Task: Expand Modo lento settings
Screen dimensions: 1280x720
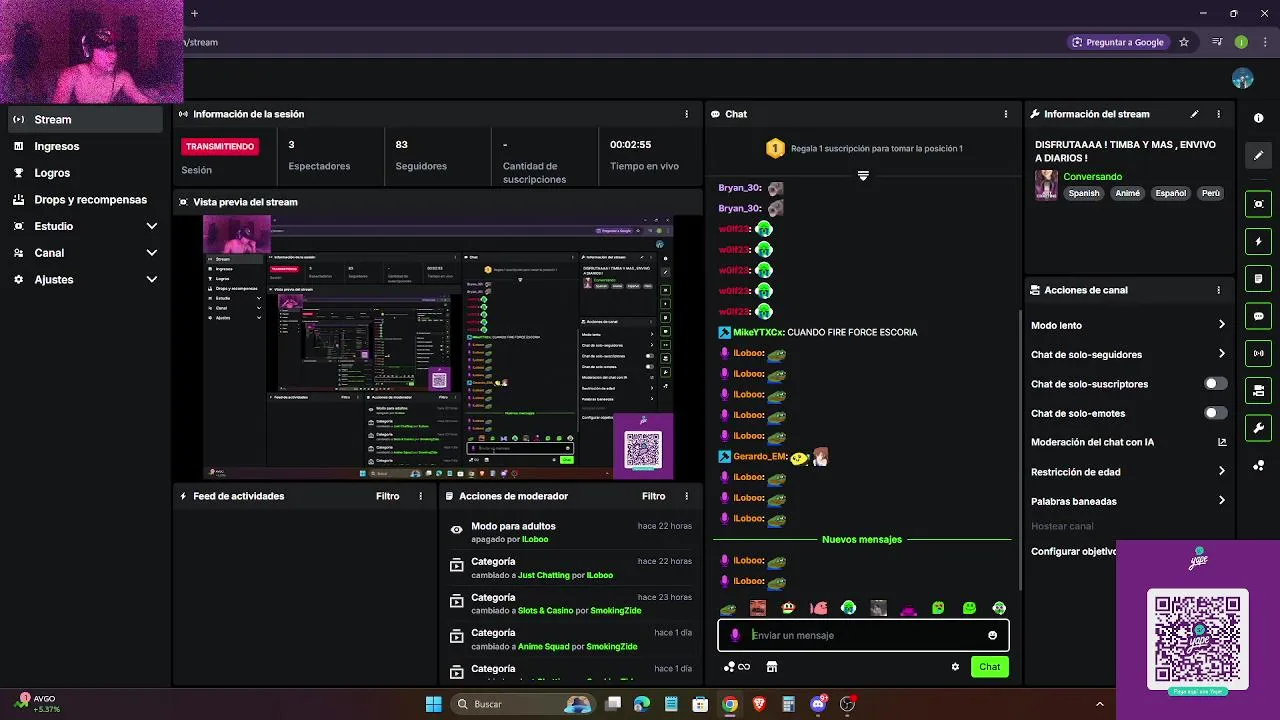Action: click(x=1221, y=325)
